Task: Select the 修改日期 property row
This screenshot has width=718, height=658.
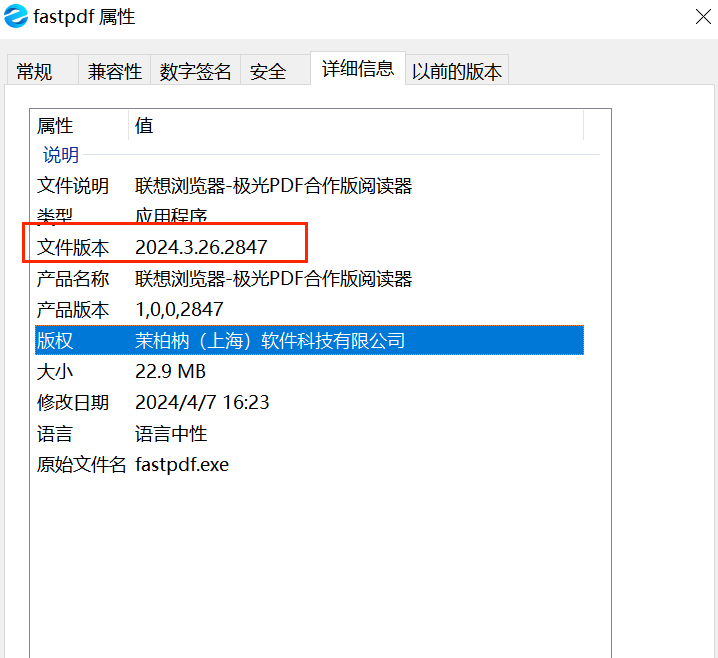Action: click(310, 402)
